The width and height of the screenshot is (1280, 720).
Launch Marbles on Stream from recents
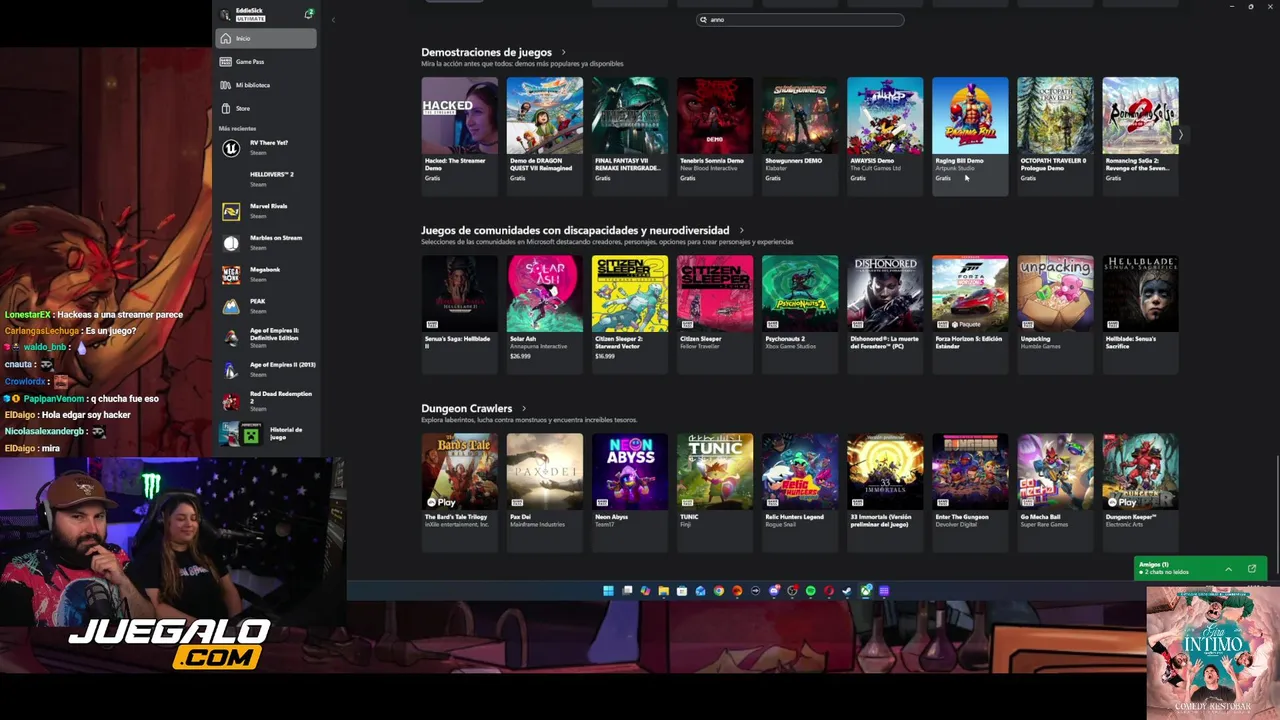point(265,242)
